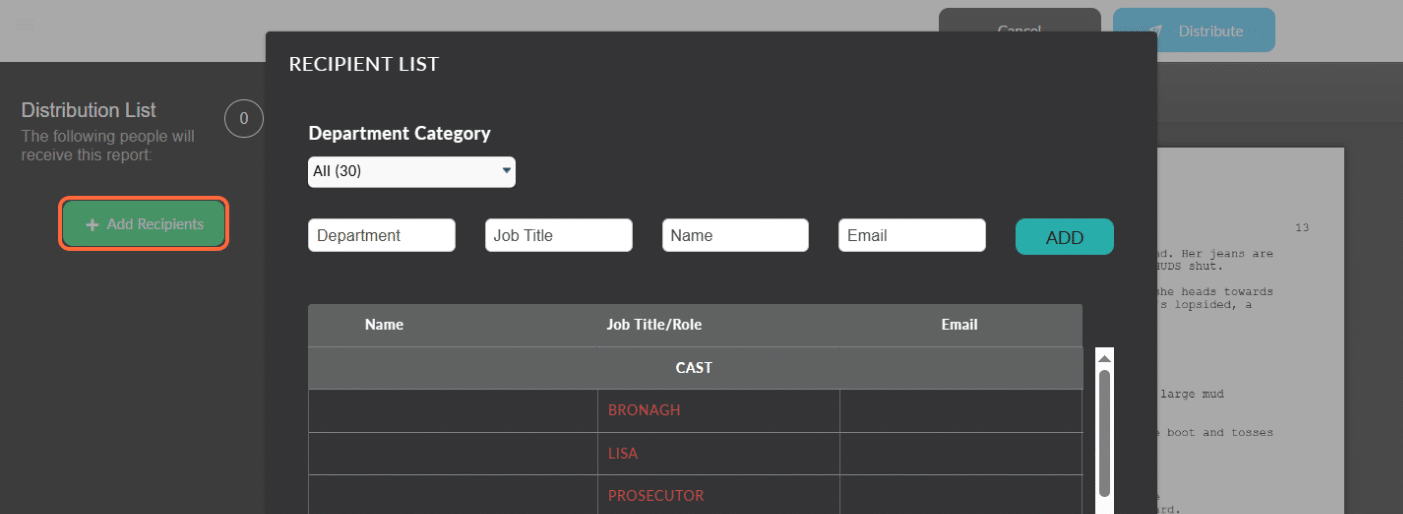Focus the Department input field
This screenshot has height=514, width=1403.
pyautogui.click(x=382, y=235)
